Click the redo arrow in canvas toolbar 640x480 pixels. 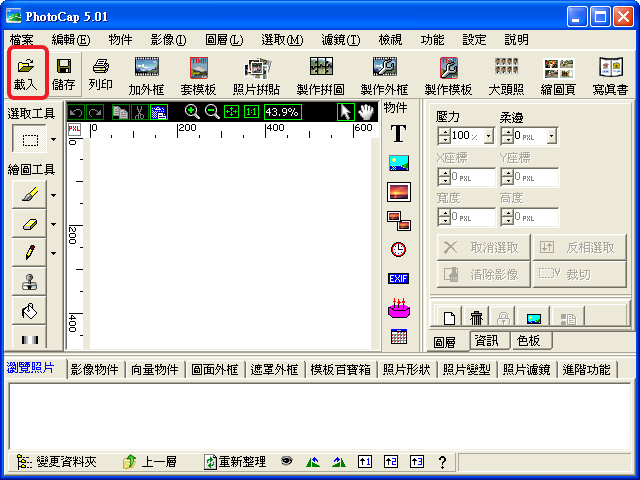(95, 112)
